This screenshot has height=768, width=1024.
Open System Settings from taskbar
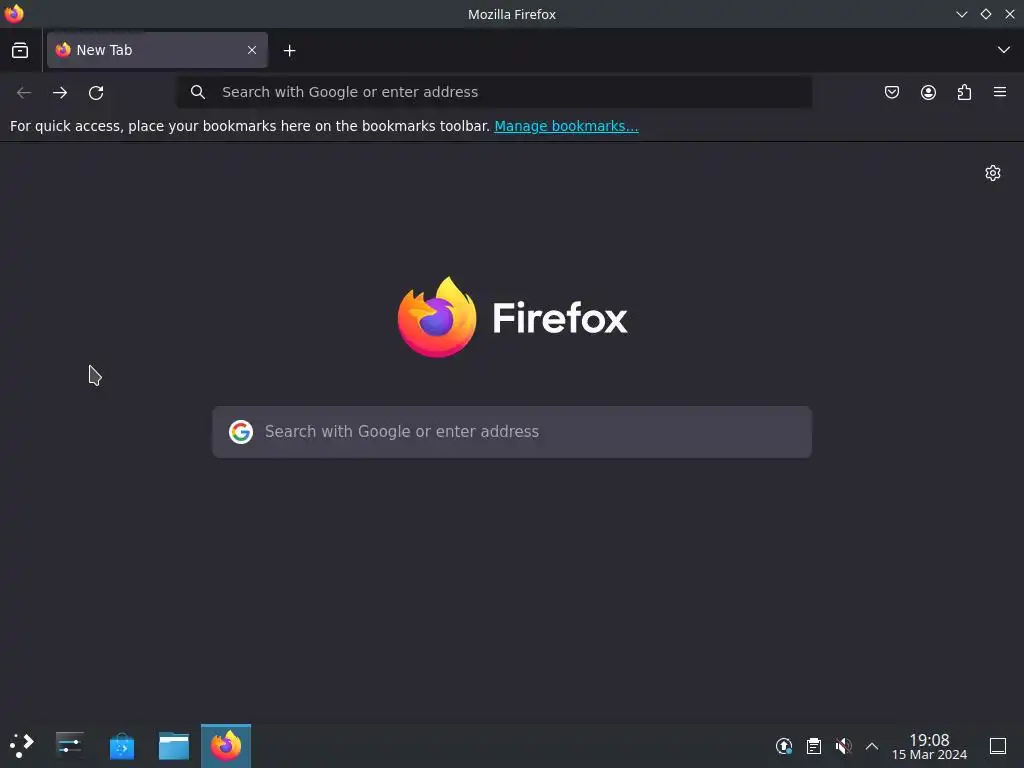[70, 745]
